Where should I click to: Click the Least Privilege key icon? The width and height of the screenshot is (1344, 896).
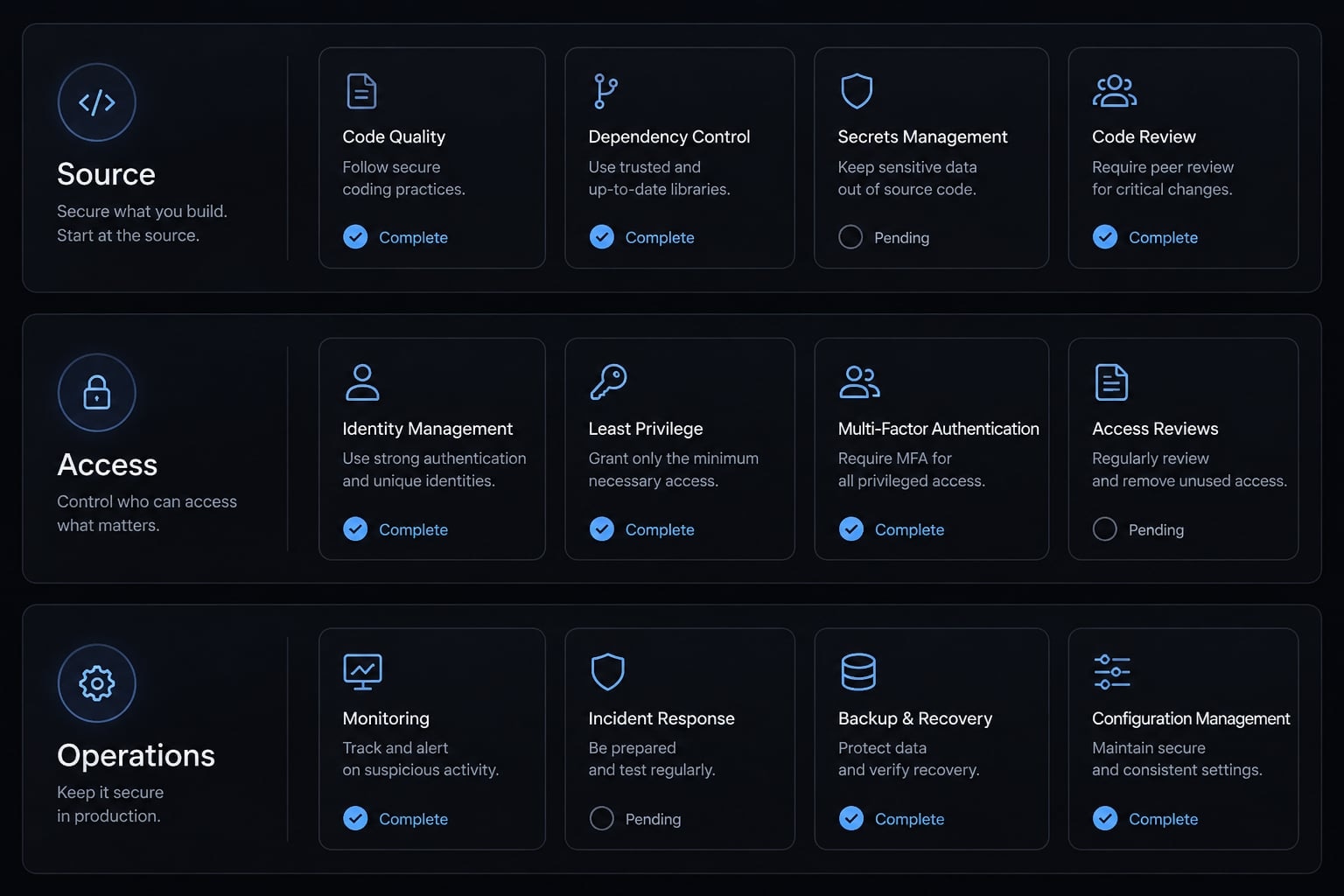coord(608,382)
